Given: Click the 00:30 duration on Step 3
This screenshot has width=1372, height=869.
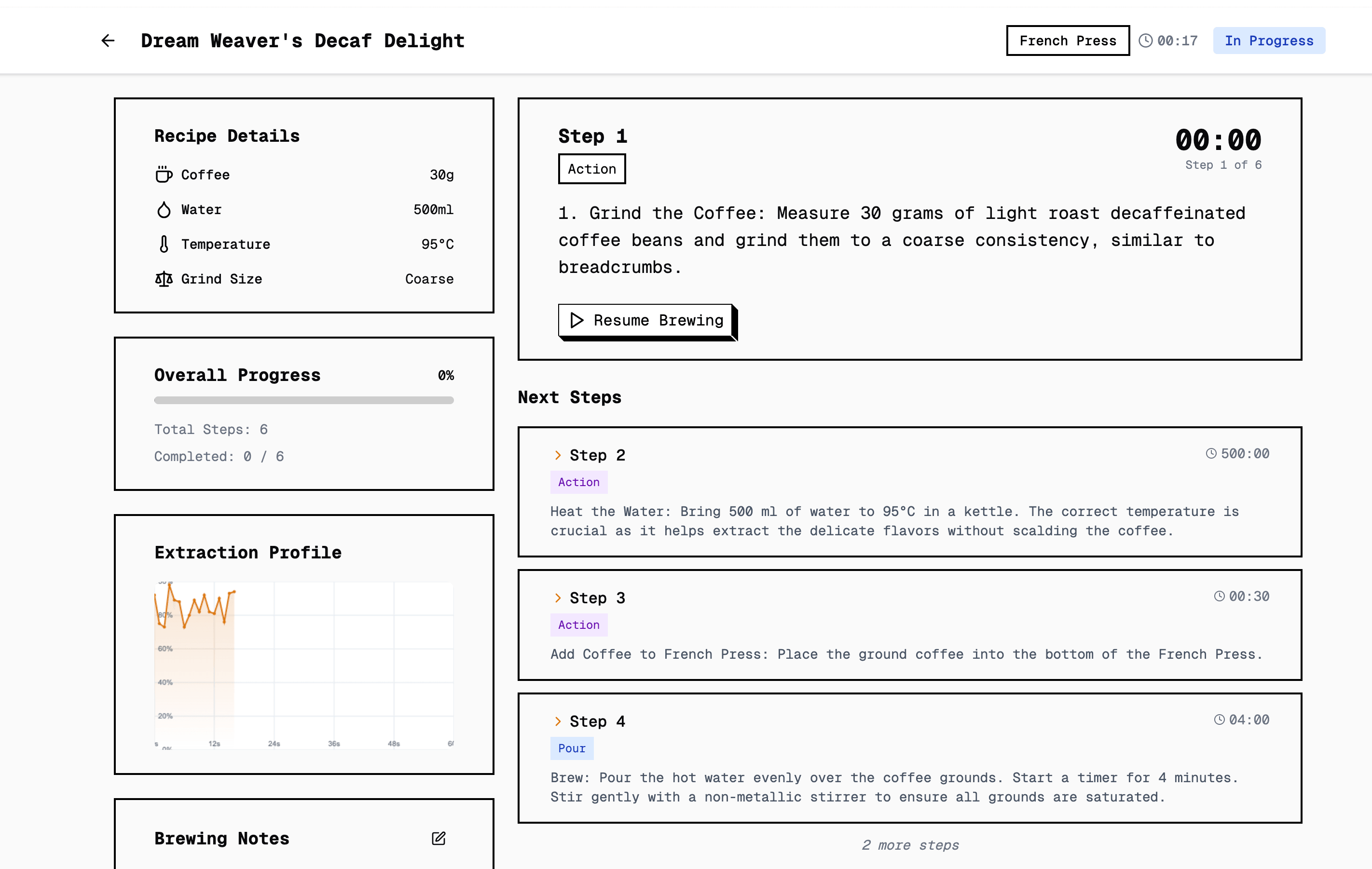Looking at the screenshot, I should click(x=1249, y=596).
